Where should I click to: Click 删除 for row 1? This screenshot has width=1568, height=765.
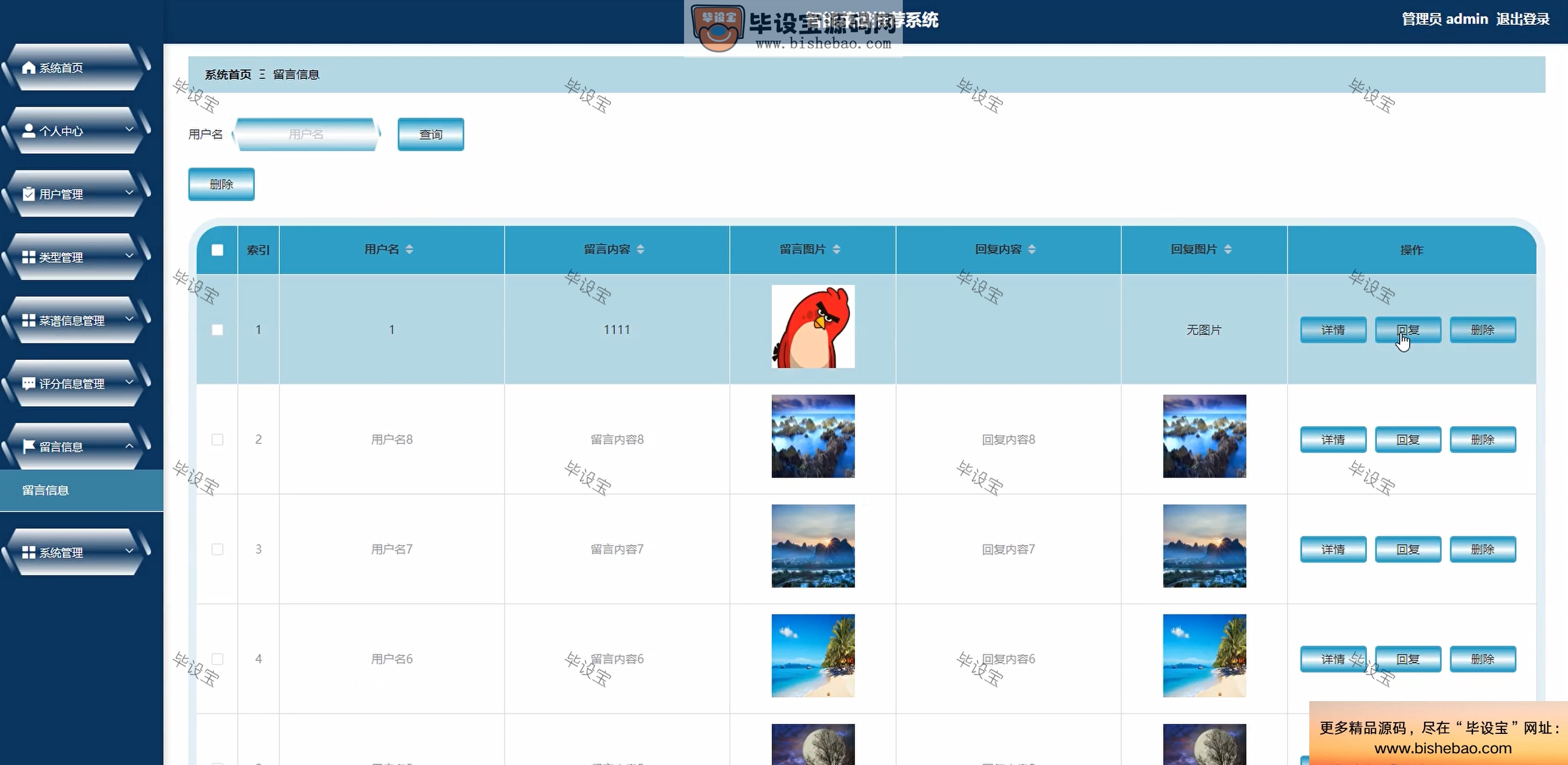(1483, 329)
